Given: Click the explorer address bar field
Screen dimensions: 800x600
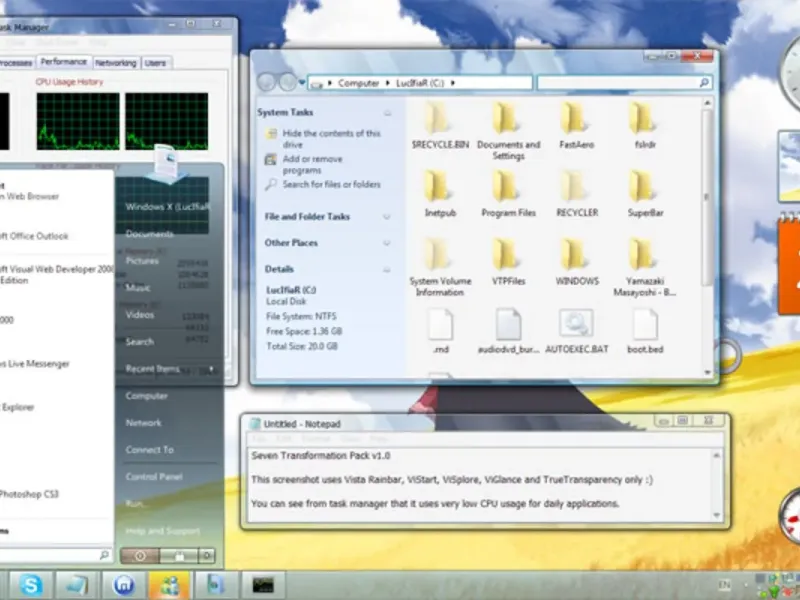Looking at the screenshot, I should click(x=420, y=83).
